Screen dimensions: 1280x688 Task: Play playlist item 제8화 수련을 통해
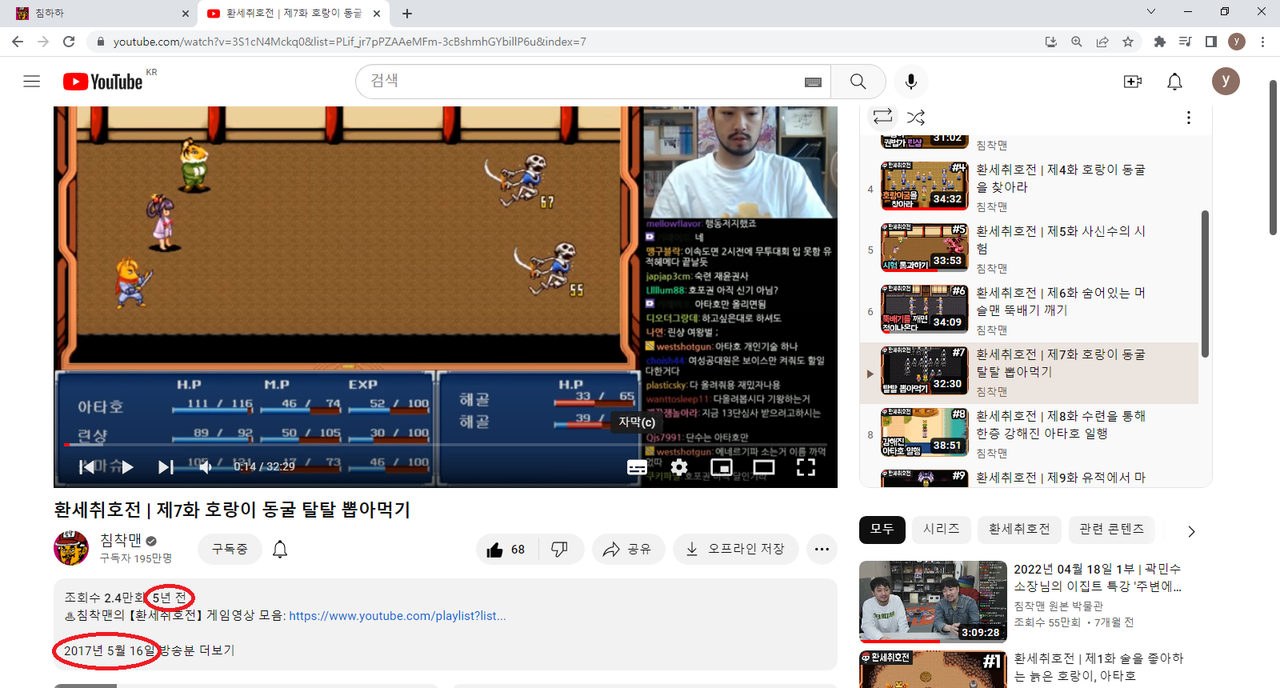(1030, 435)
